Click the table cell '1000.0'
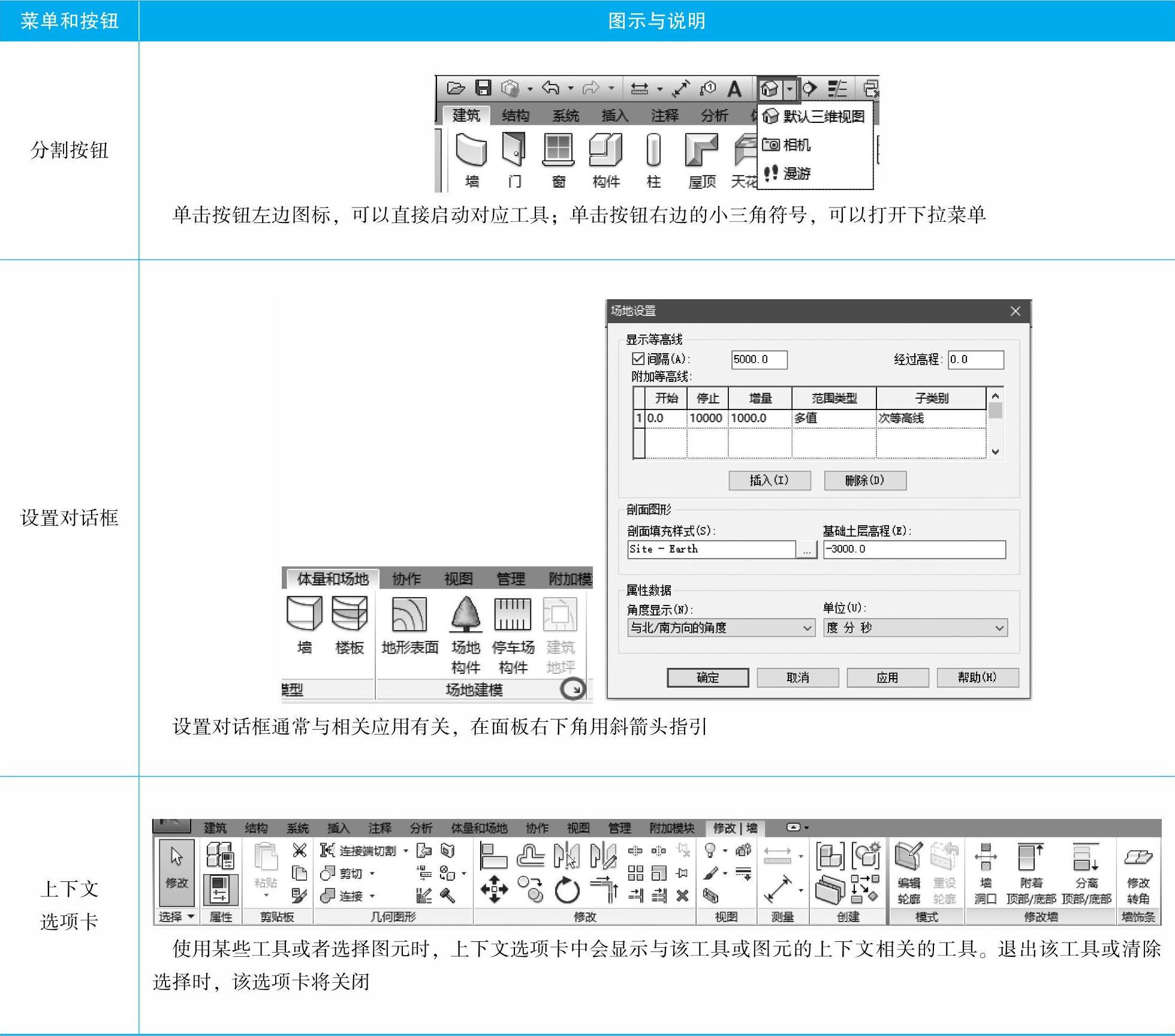 click(760, 418)
